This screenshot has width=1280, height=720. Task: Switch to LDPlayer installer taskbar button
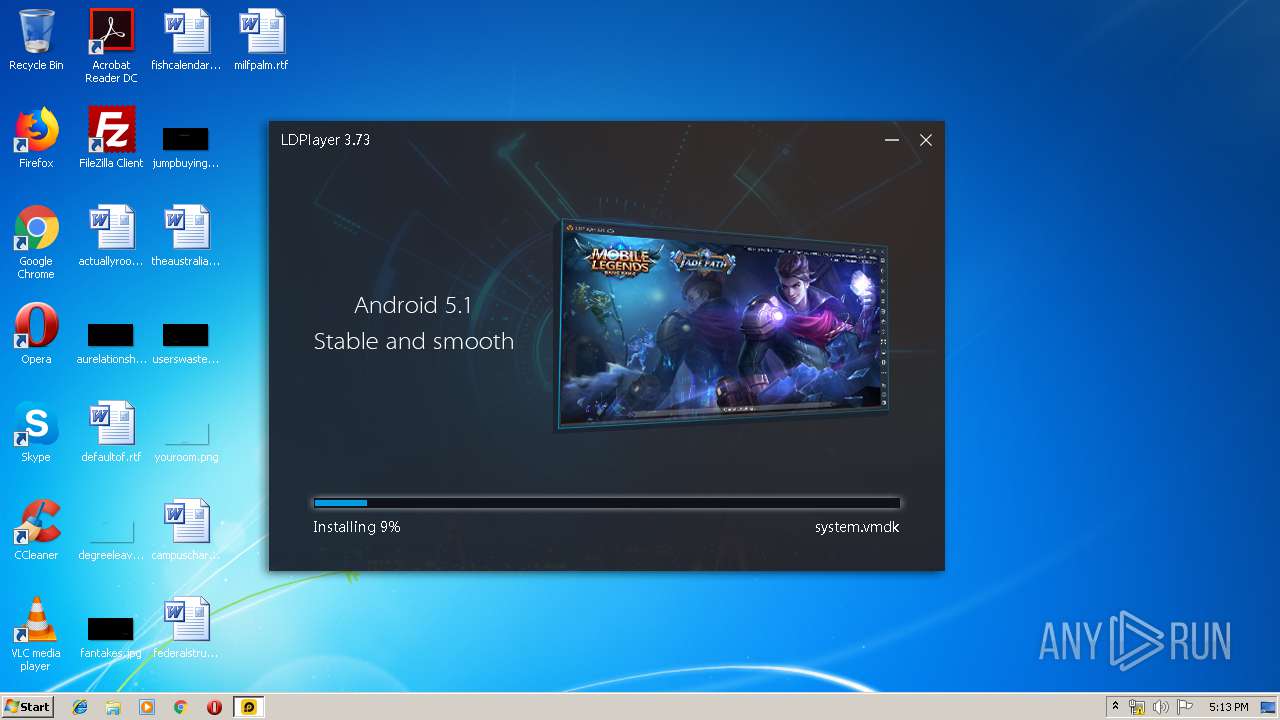[x=248, y=707]
